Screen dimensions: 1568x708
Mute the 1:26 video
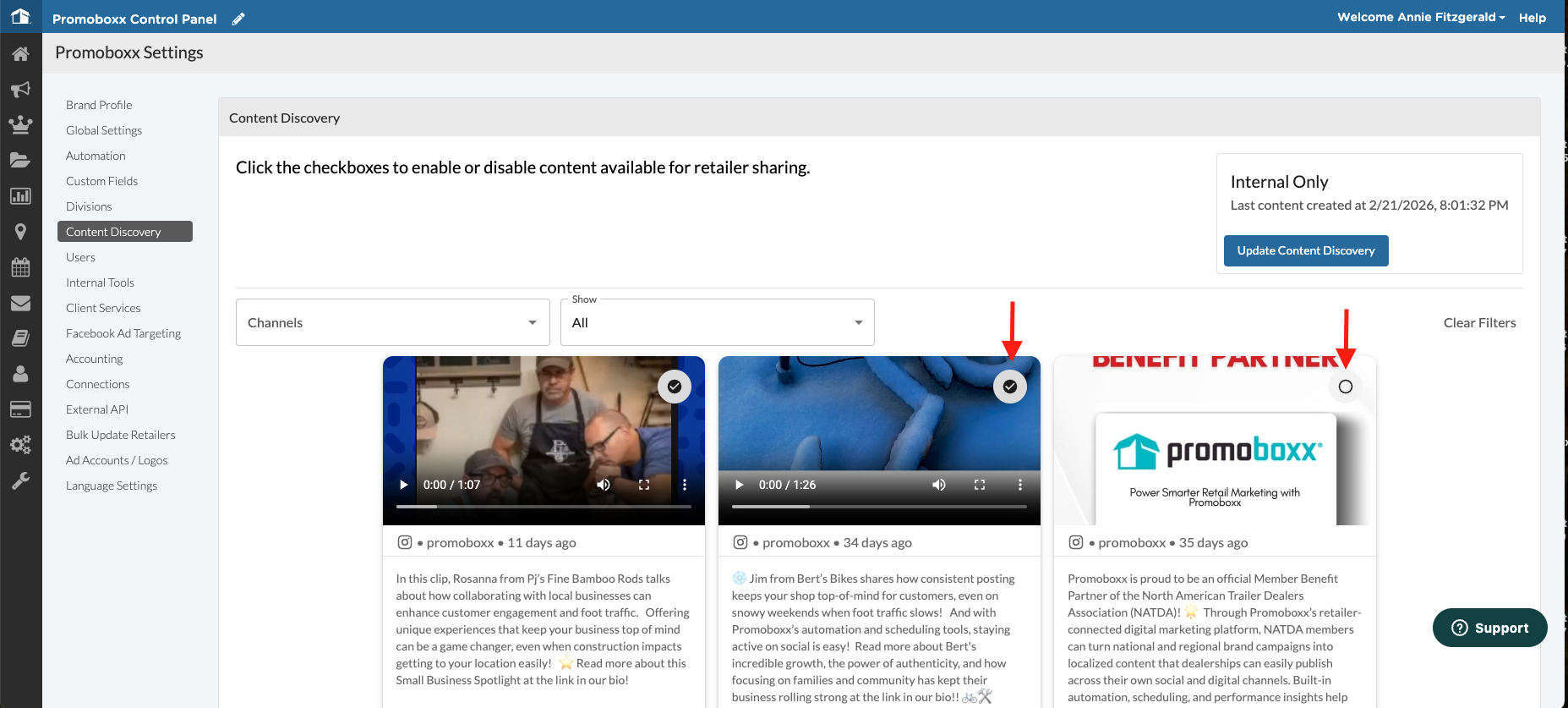pyautogui.click(x=939, y=485)
